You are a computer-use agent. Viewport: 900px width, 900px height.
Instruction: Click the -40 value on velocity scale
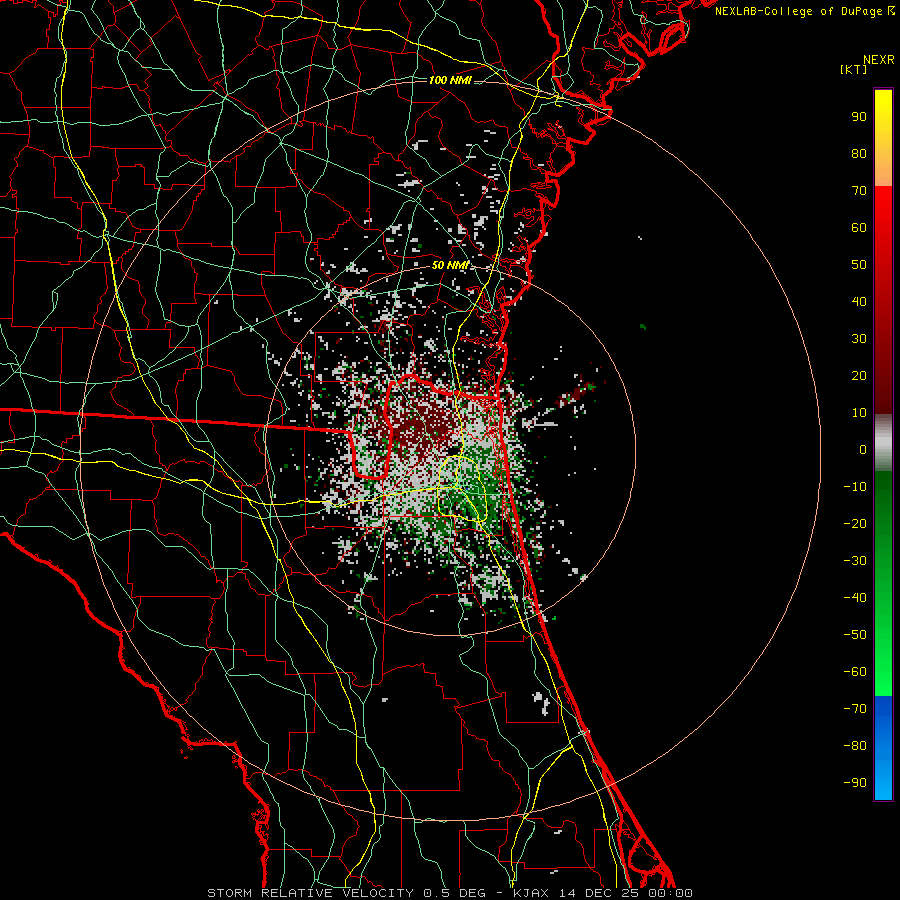coord(855,598)
